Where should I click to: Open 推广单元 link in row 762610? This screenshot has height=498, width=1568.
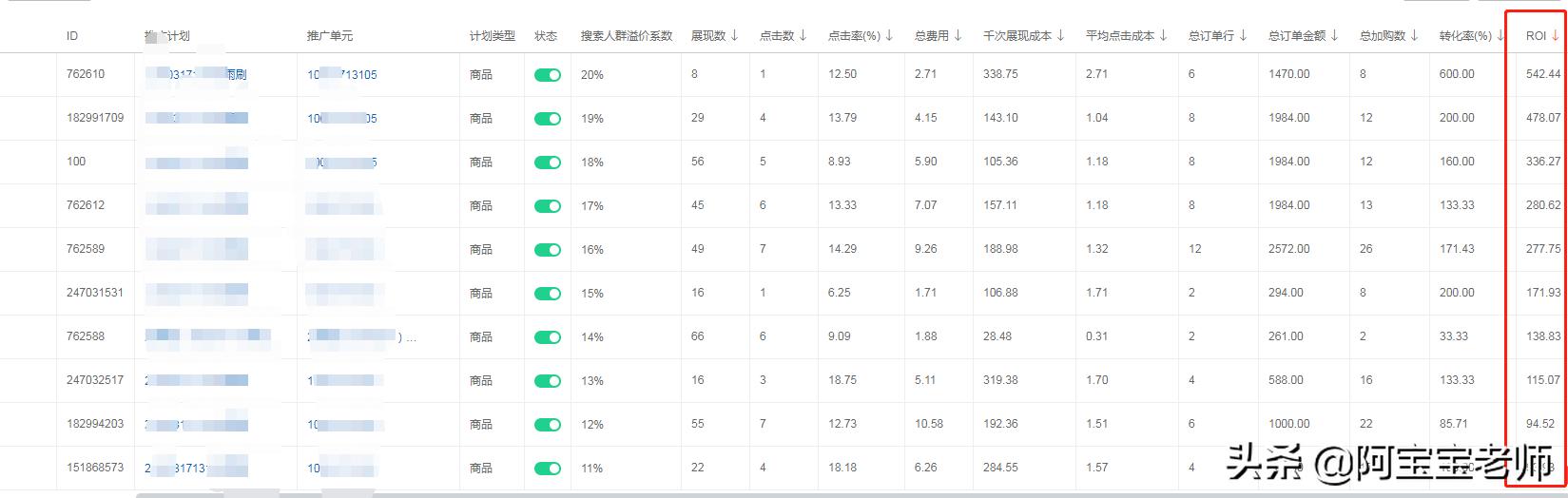[x=342, y=74]
